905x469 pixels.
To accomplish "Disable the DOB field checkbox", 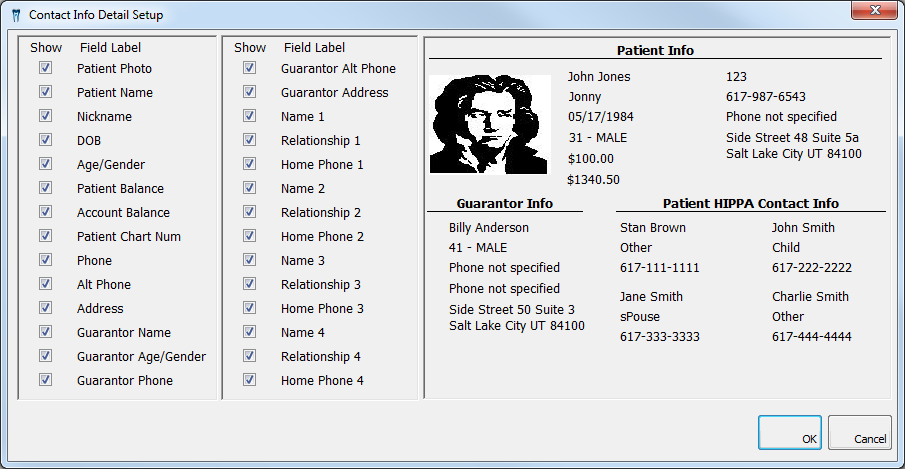I will (45, 140).
